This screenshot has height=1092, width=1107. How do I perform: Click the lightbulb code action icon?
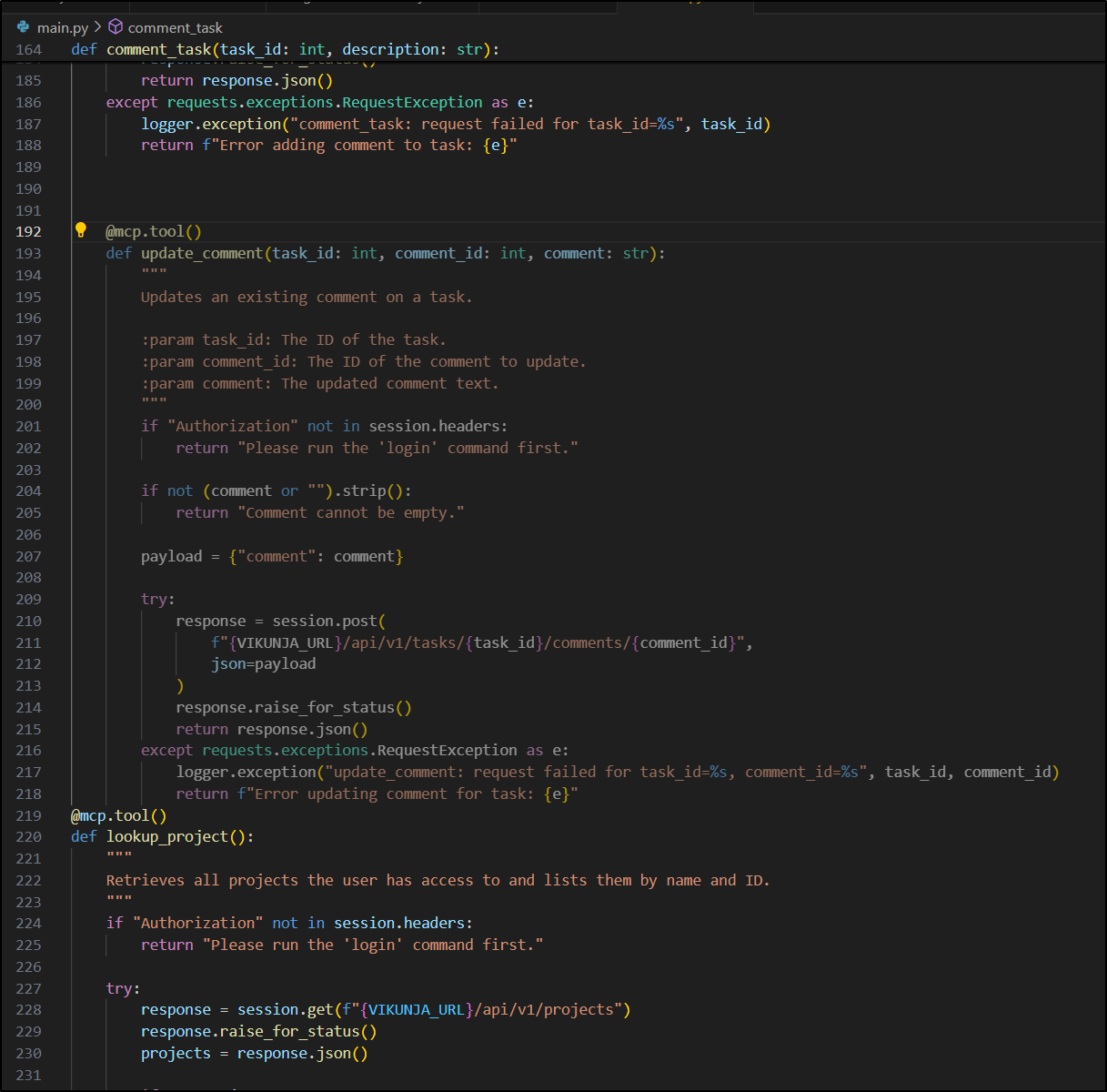coord(80,230)
